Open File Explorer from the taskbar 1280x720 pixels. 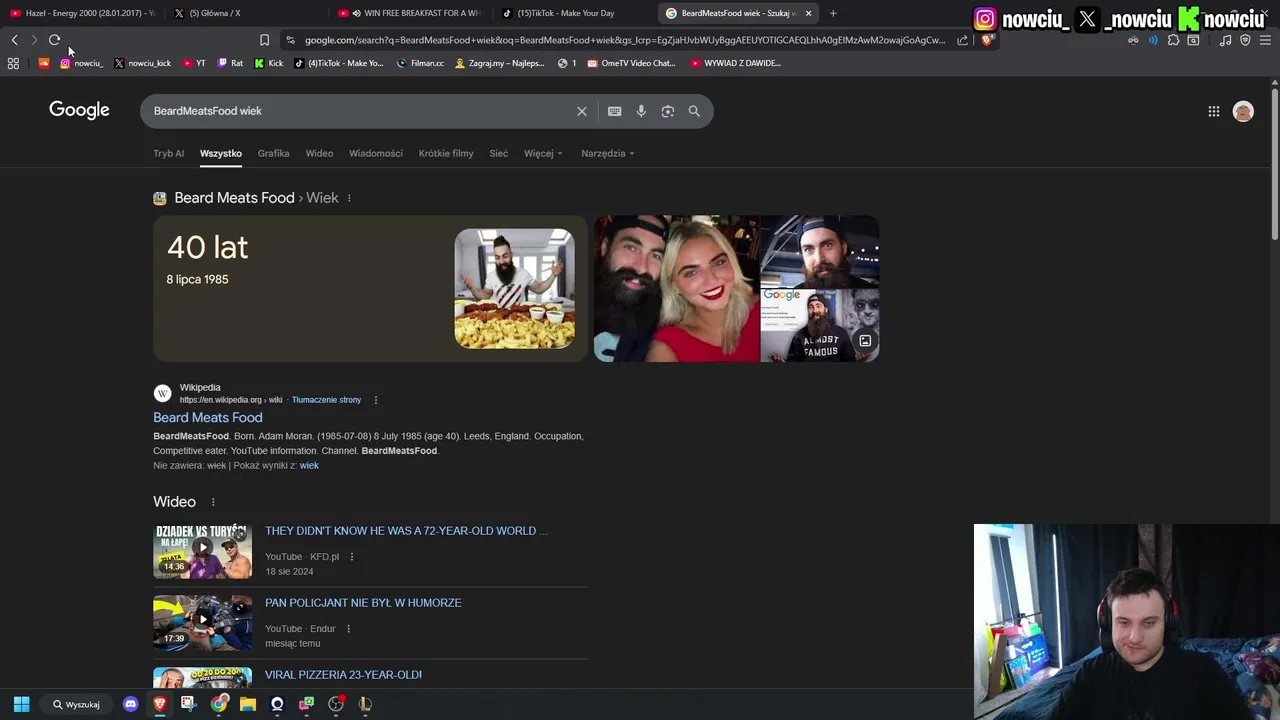(x=247, y=704)
